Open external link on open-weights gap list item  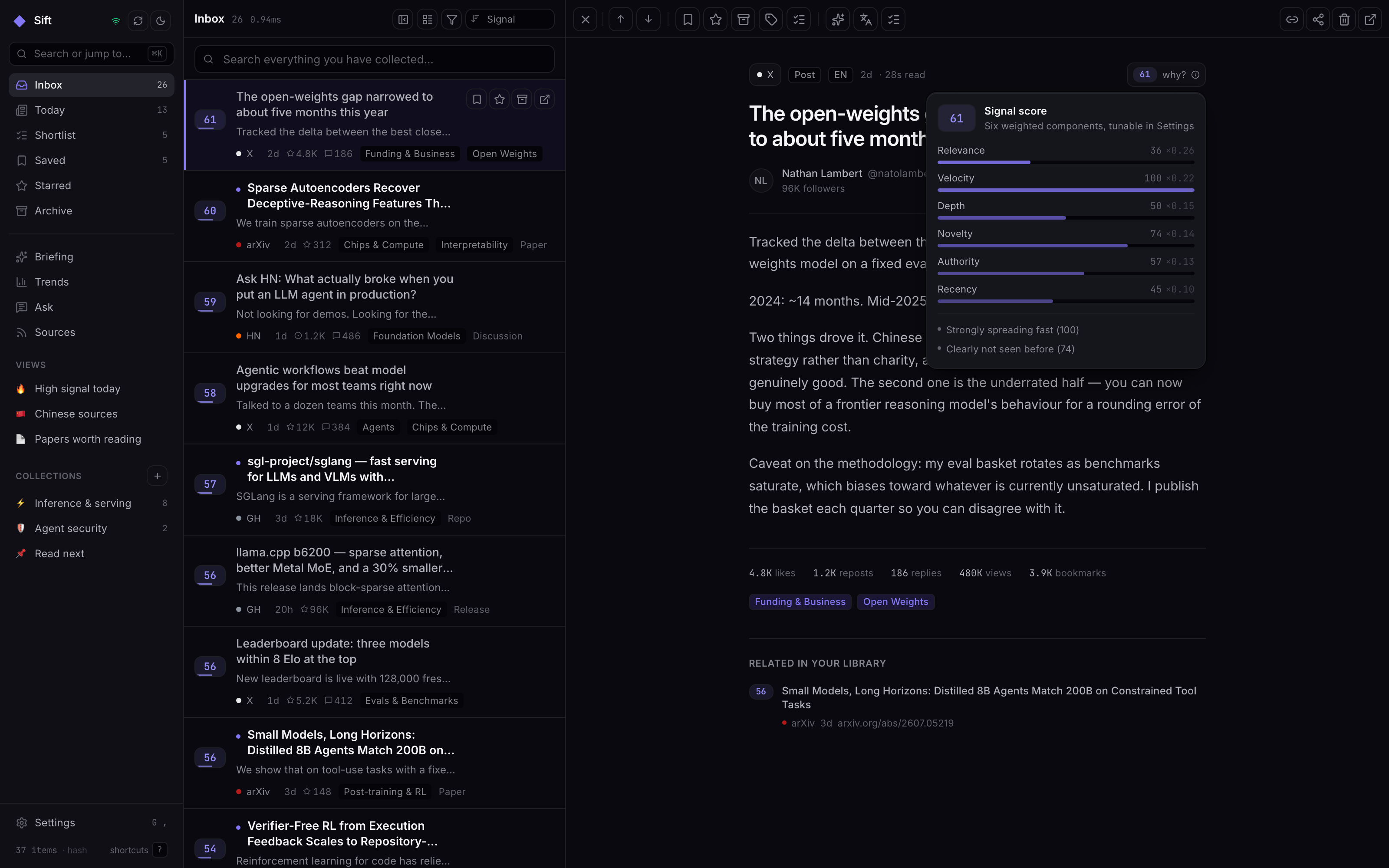pyautogui.click(x=545, y=99)
